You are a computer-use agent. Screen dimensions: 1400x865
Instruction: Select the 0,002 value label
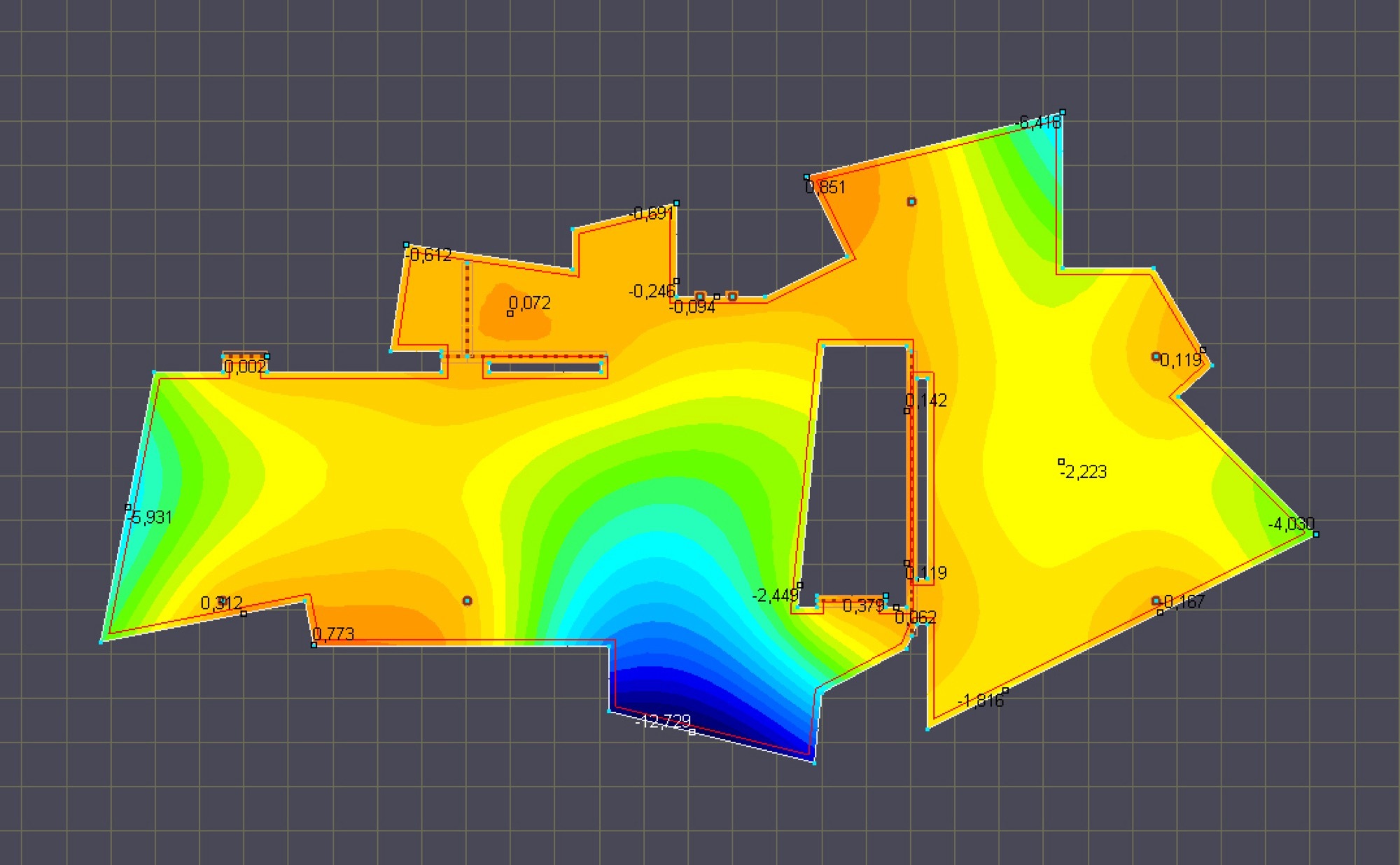click(x=245, y=367)
